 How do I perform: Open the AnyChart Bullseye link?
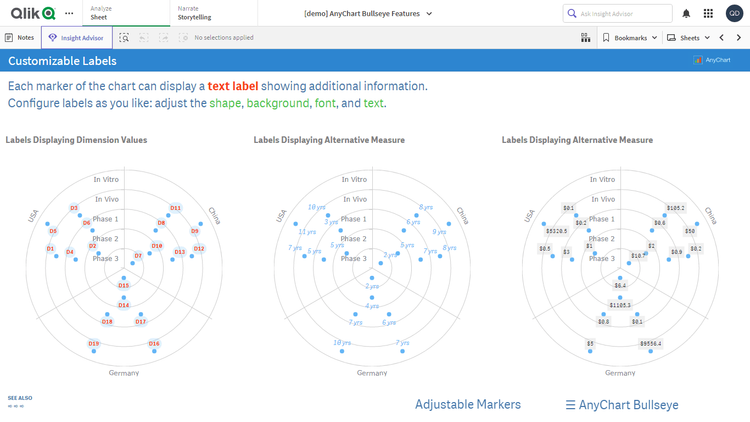point(621,404)
